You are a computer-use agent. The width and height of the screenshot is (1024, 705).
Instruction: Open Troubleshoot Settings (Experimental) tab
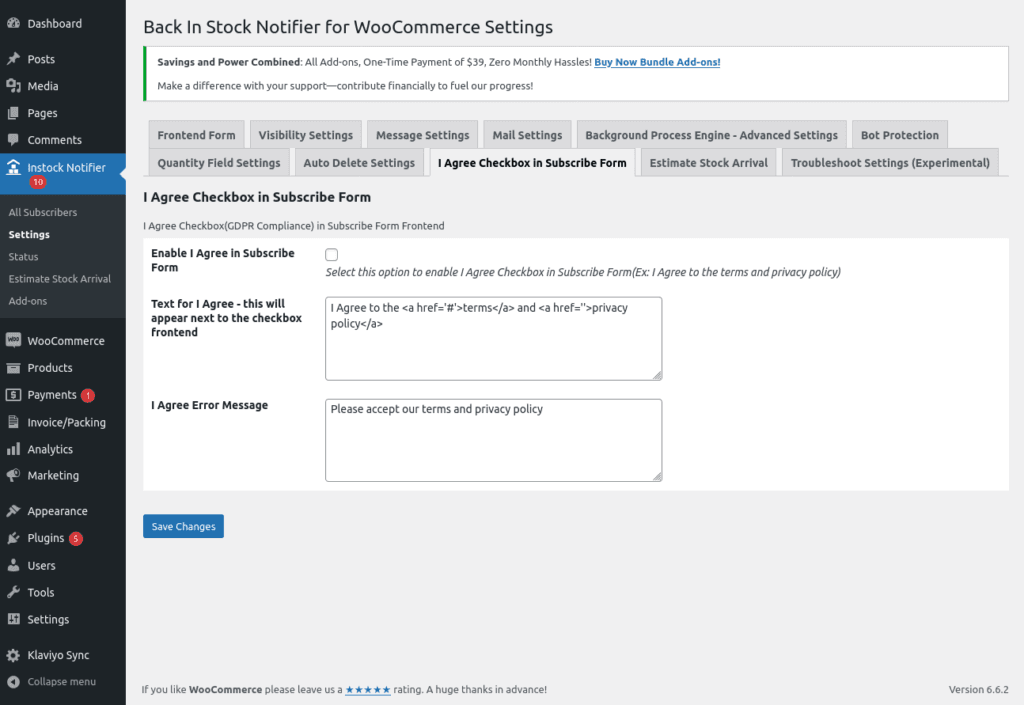tap(890, 163)
